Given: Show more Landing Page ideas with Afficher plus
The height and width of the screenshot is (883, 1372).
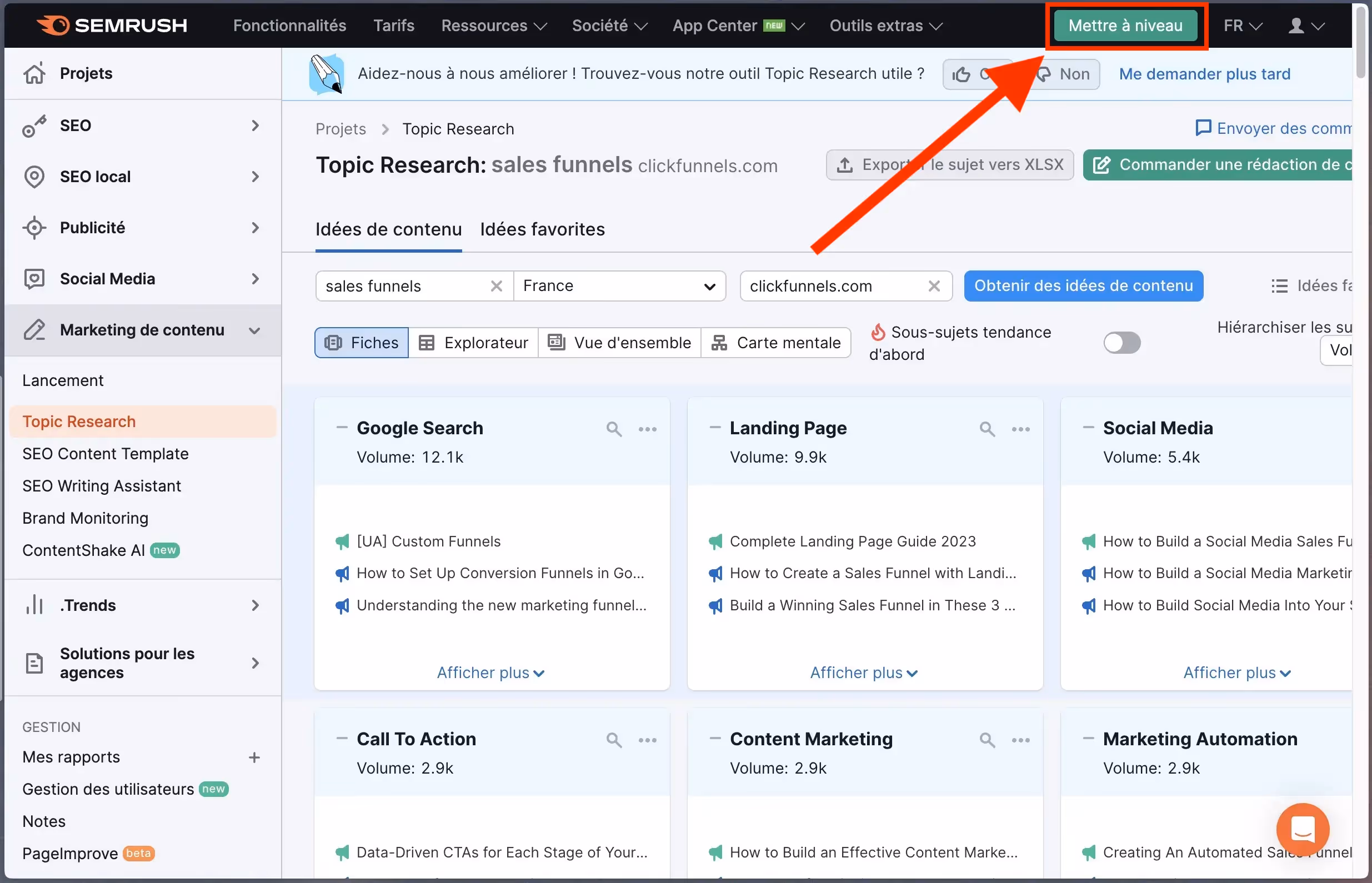Looking at the screenshot, I should pos(863,673).
